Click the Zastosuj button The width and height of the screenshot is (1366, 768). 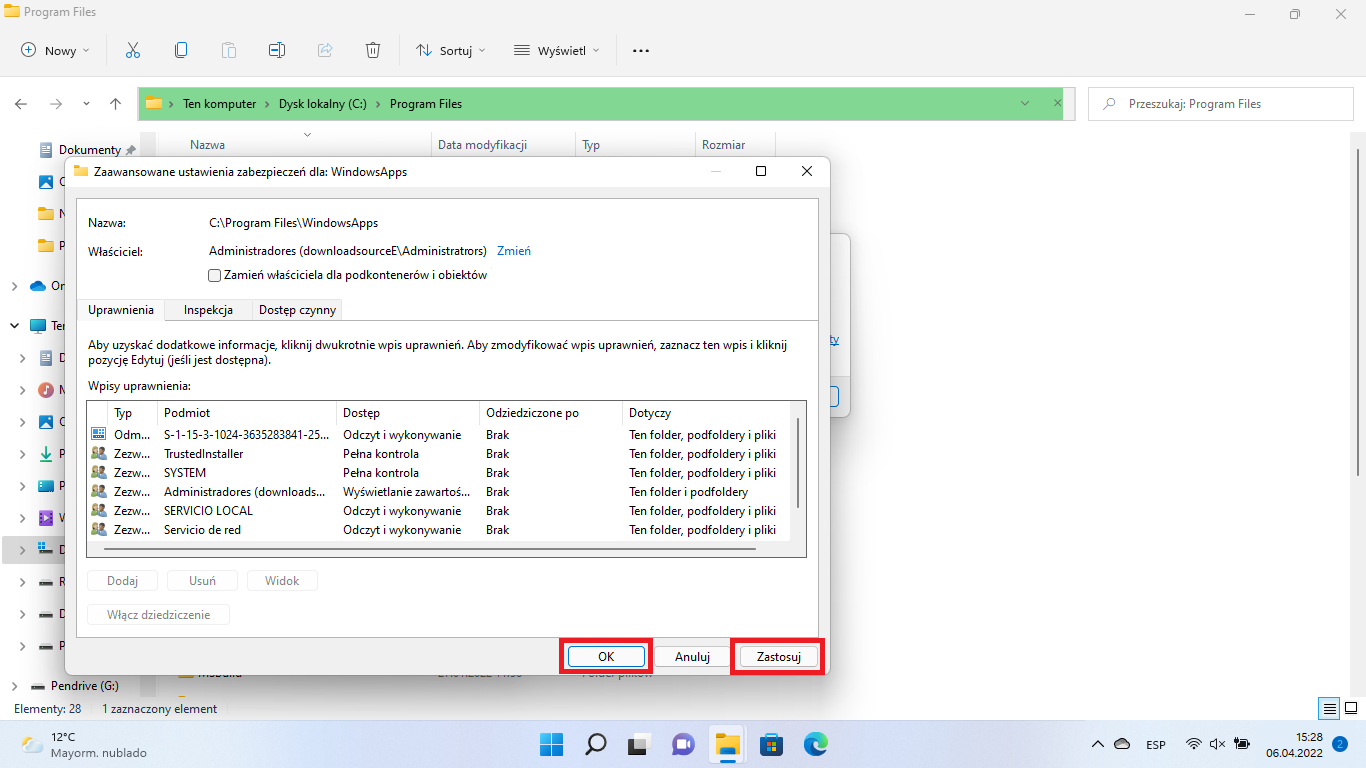pyautogui.click(x=779, y=657)
